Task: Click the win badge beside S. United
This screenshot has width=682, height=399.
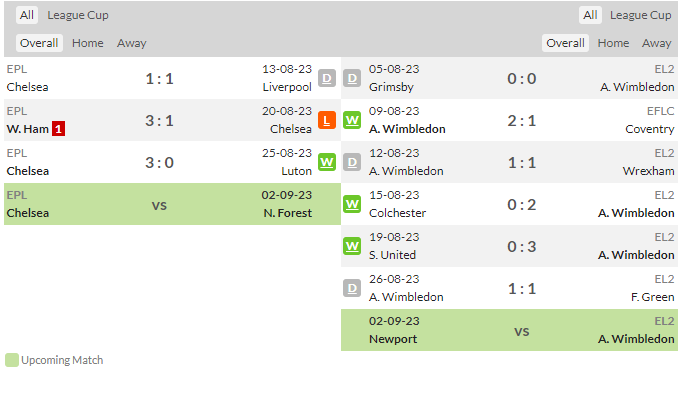Action: (352, 246)
